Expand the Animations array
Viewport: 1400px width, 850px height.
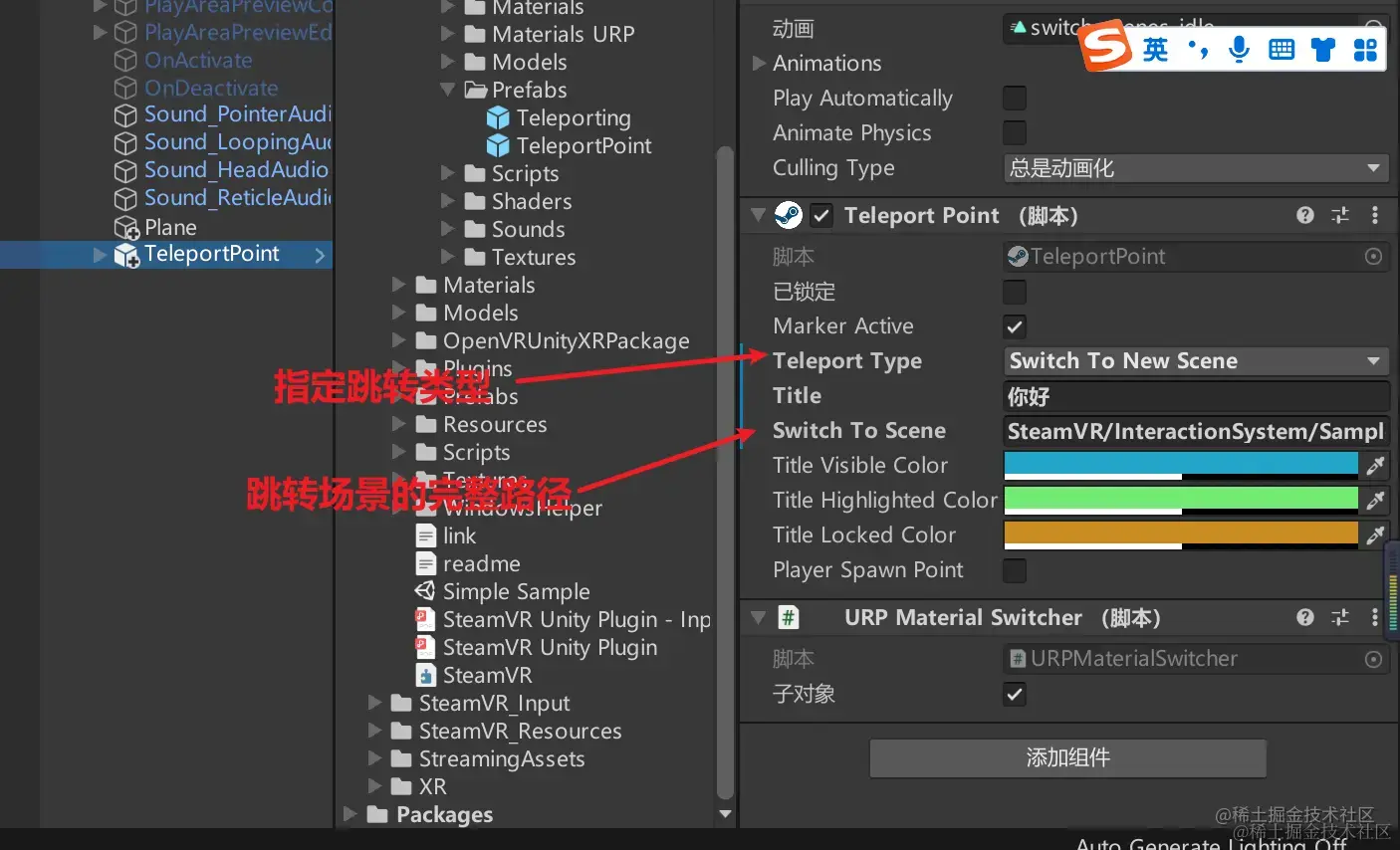pyautogui.click(x=759, y=63)
